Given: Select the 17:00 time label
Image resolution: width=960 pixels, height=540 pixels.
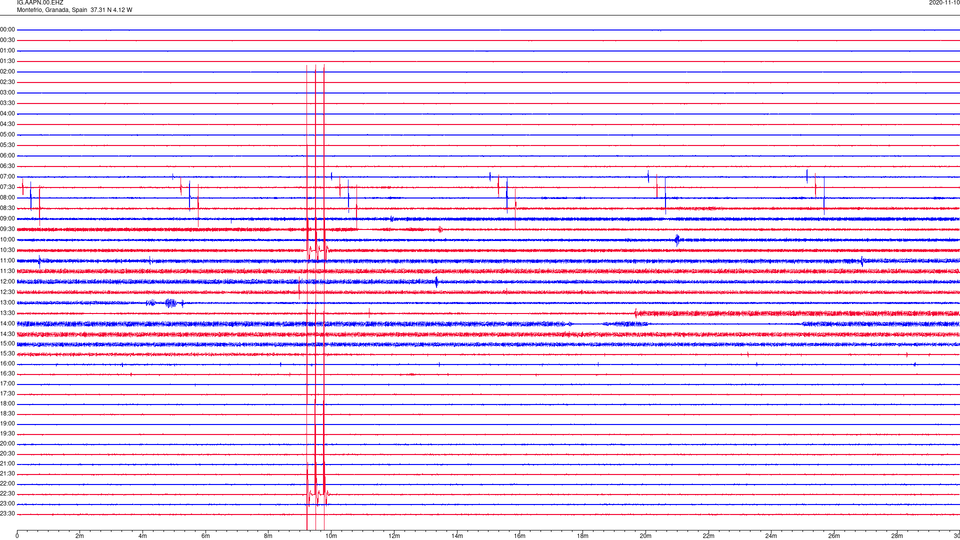Looking at the screenshot, I should (8, 384).
